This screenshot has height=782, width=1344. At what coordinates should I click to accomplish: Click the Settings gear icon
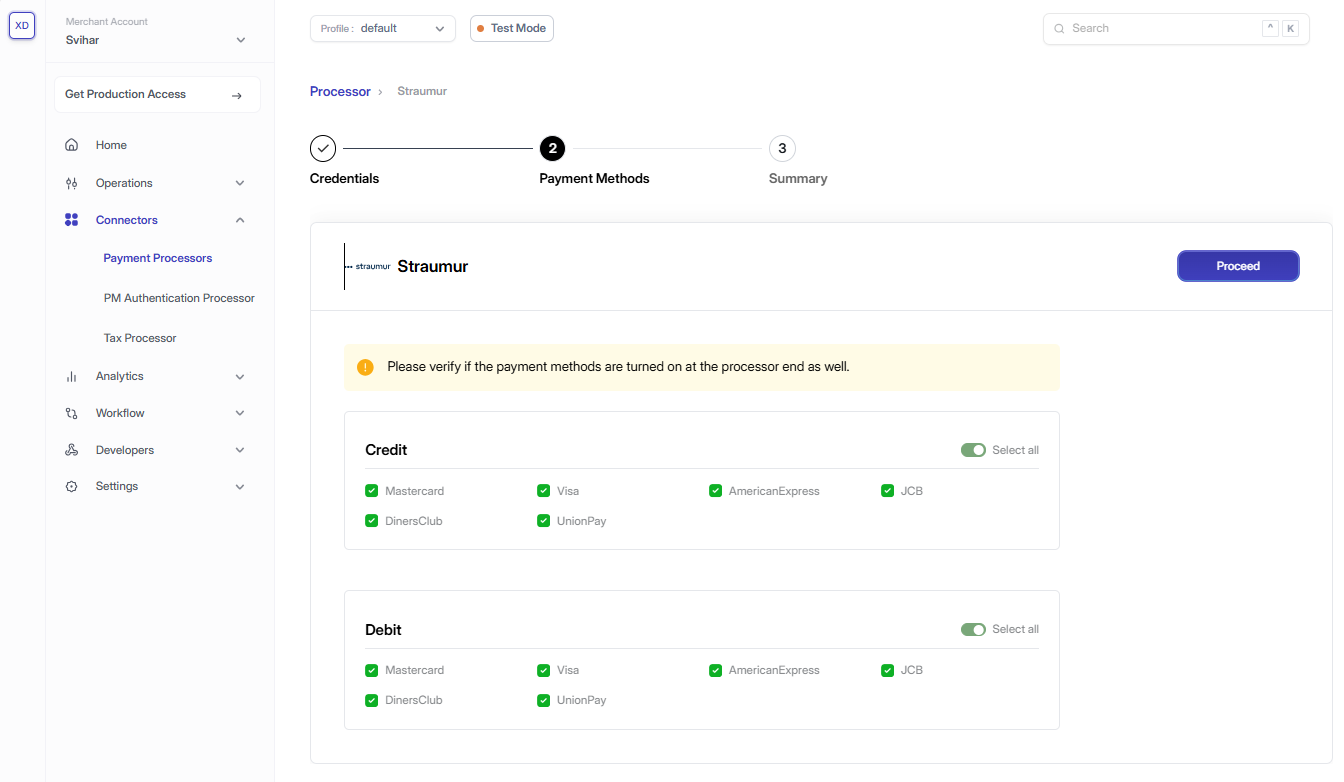[71, 487]
